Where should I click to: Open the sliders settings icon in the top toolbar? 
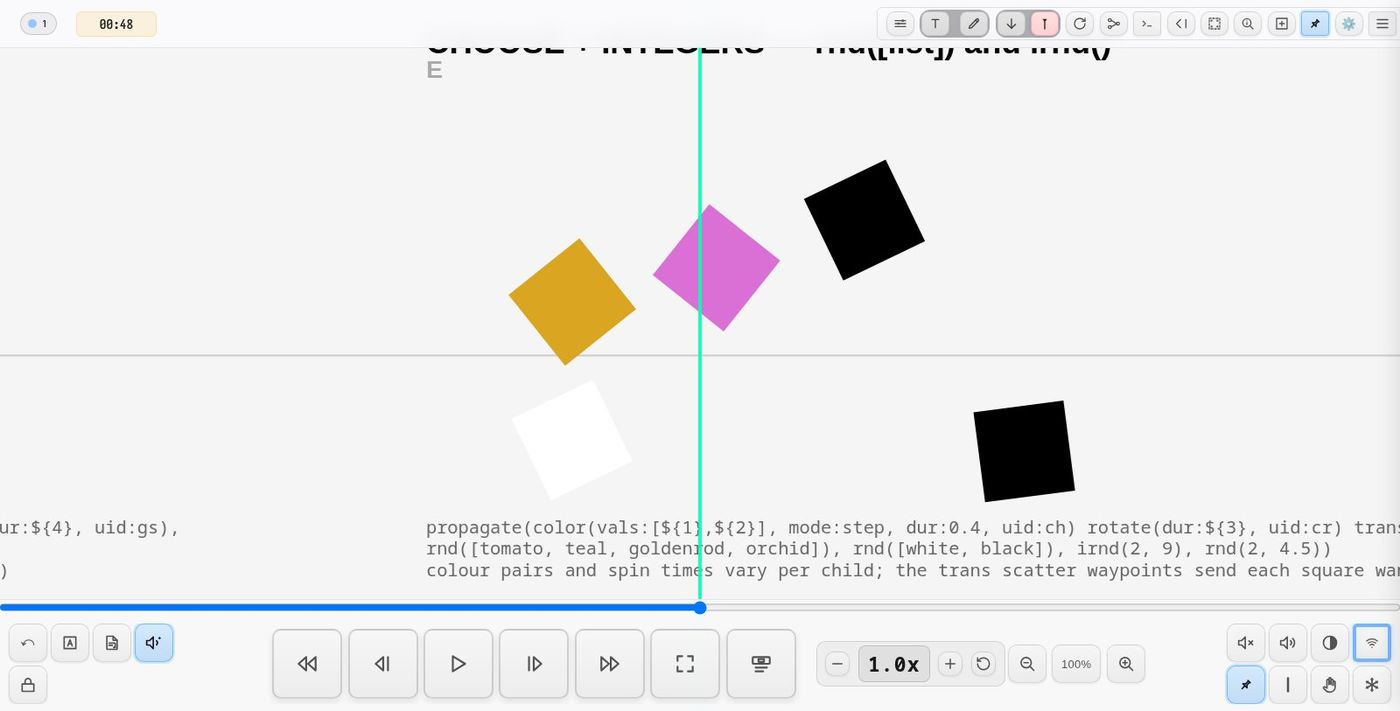(x=900, y=24)
